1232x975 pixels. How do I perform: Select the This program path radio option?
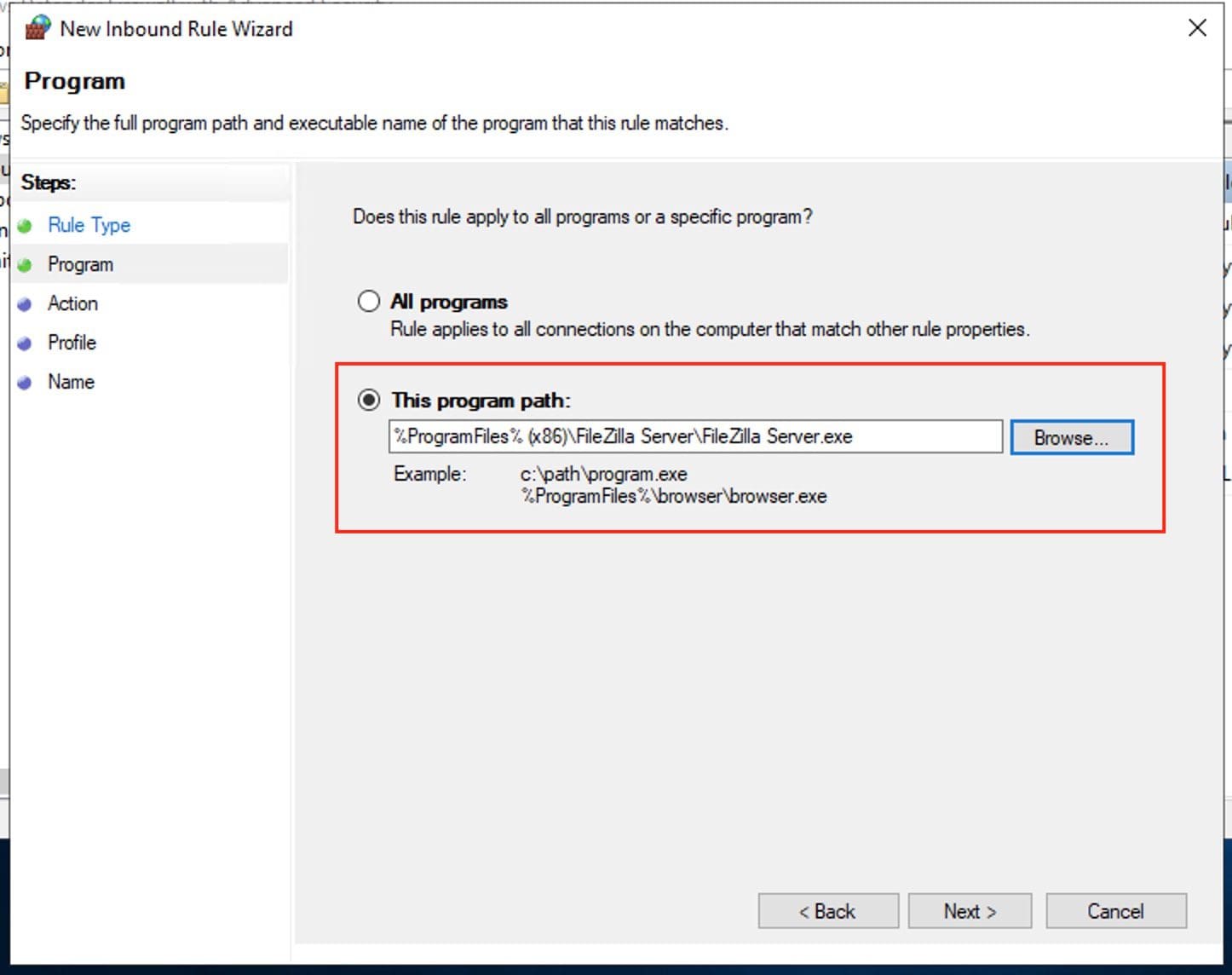point(369,400)
